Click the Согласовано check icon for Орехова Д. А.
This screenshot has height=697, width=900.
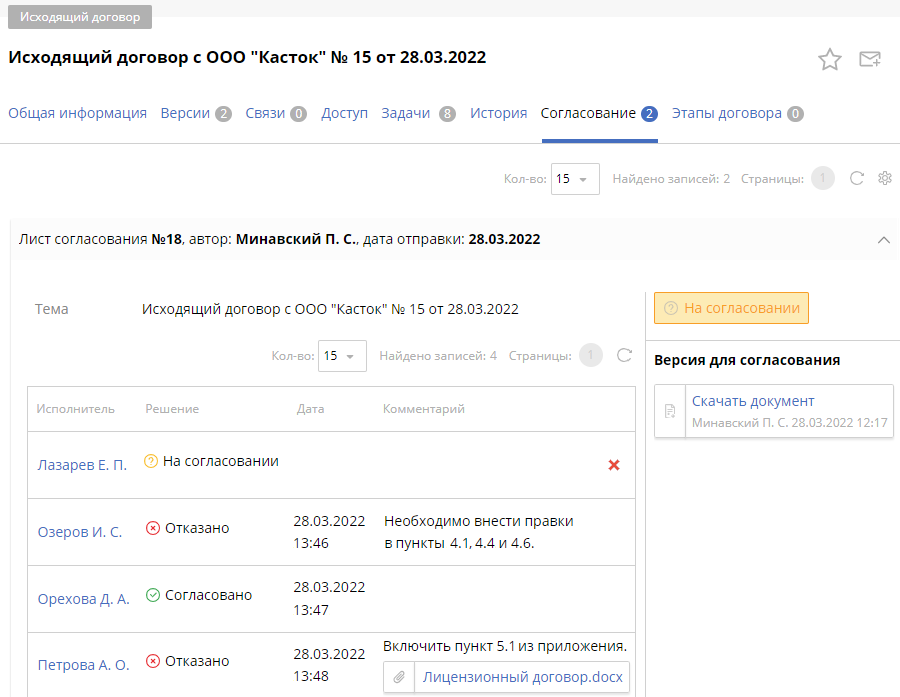153,595
